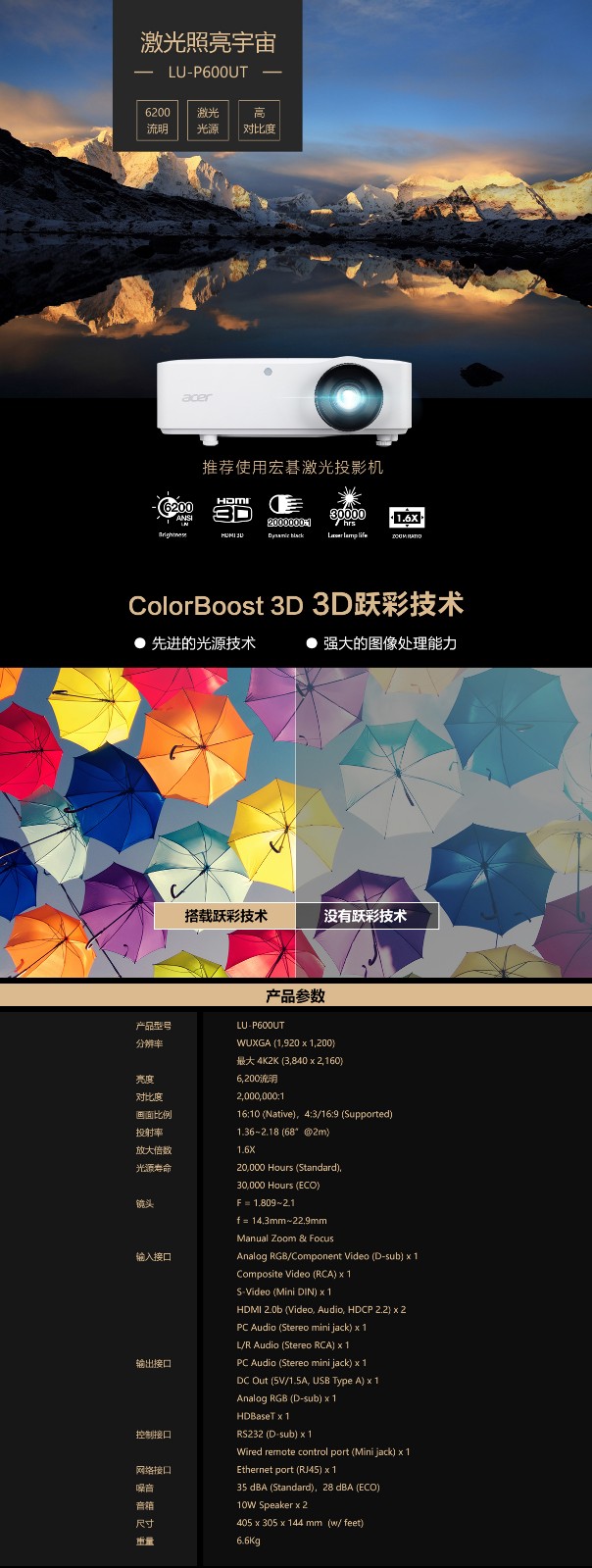
Task: Click the 6200 ANSI Brightness icon
Action: tap(173, 513)
